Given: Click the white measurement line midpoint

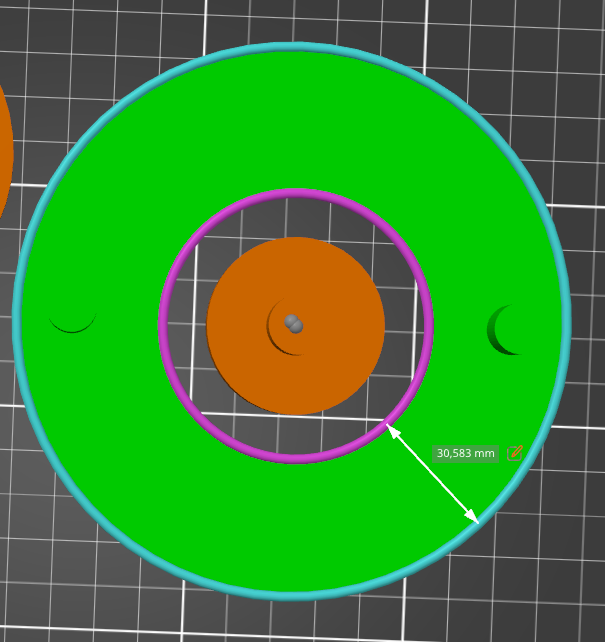Looking at the screenshot, I should coord(433,474).
